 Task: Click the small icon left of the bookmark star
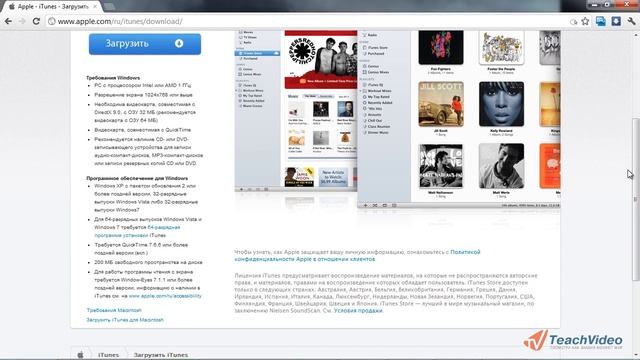(573, 22)
